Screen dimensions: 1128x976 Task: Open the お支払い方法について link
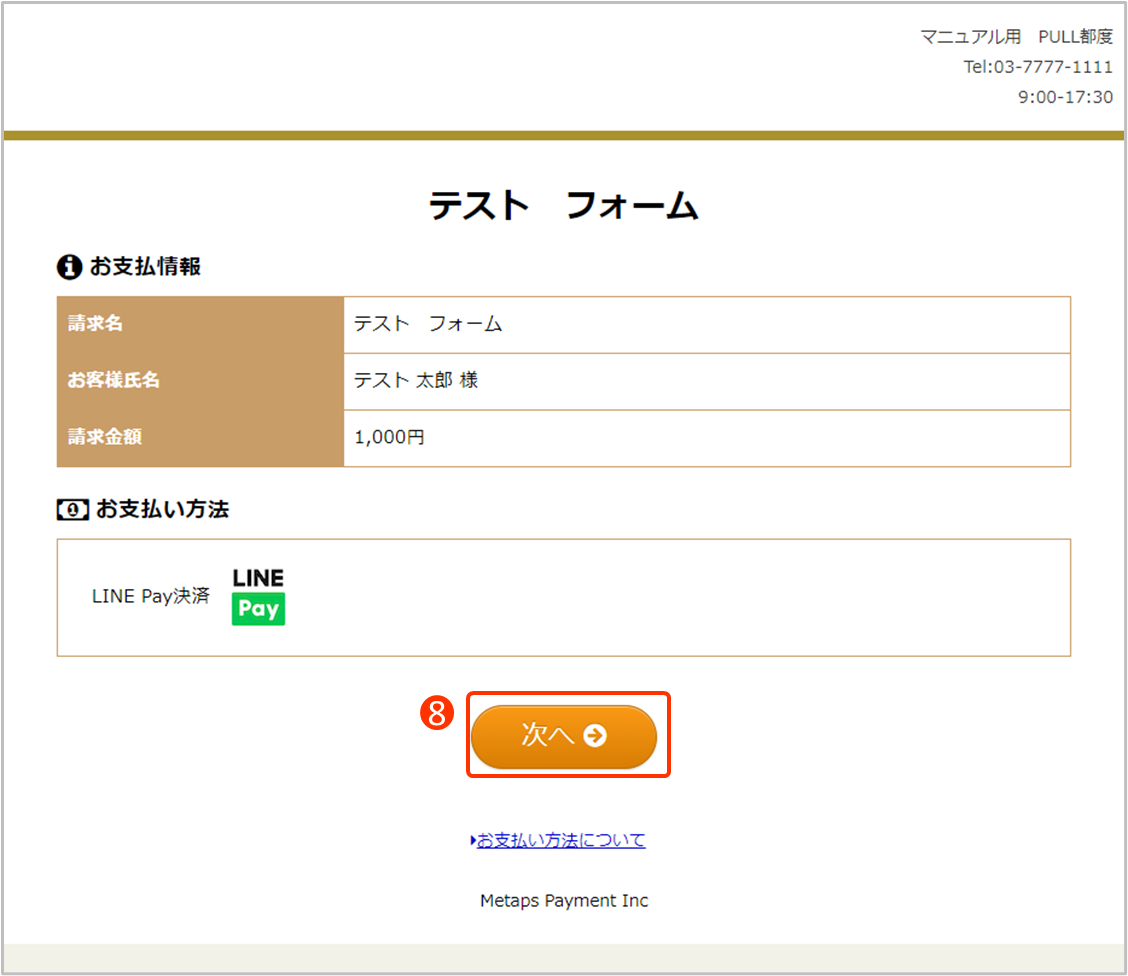561,840
